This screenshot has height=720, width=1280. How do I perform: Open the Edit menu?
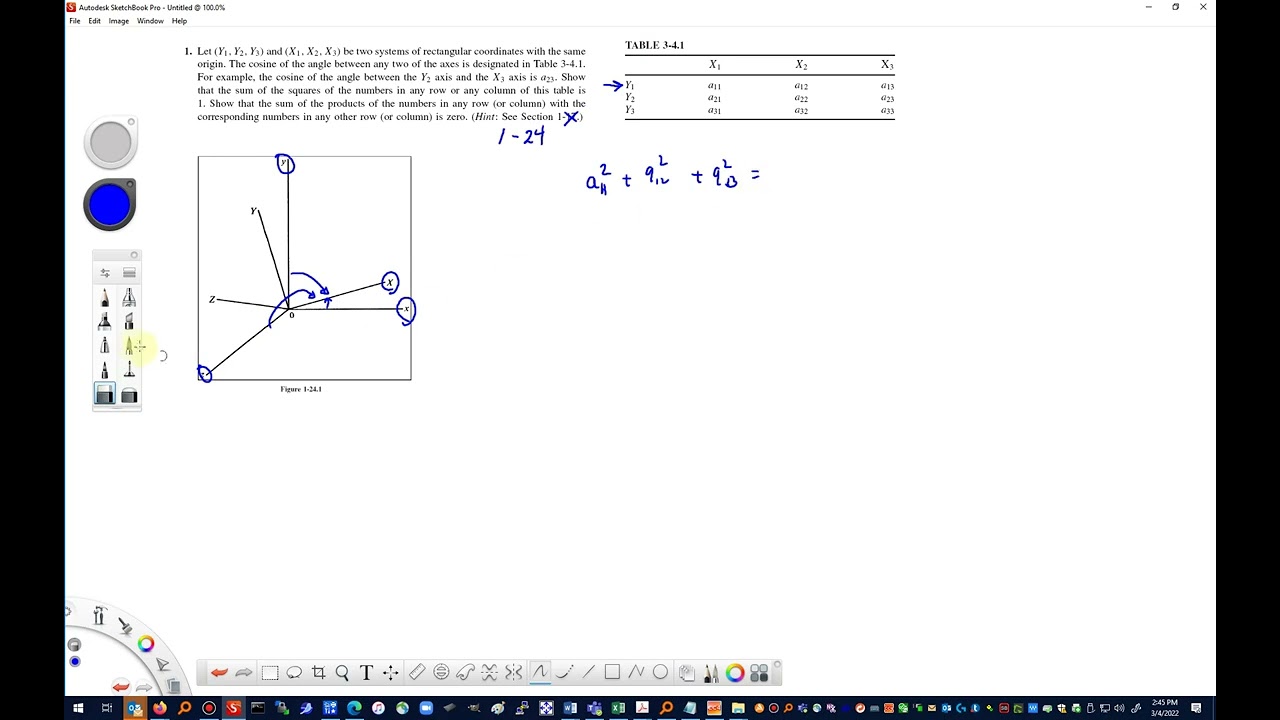(x=94, y=21)
